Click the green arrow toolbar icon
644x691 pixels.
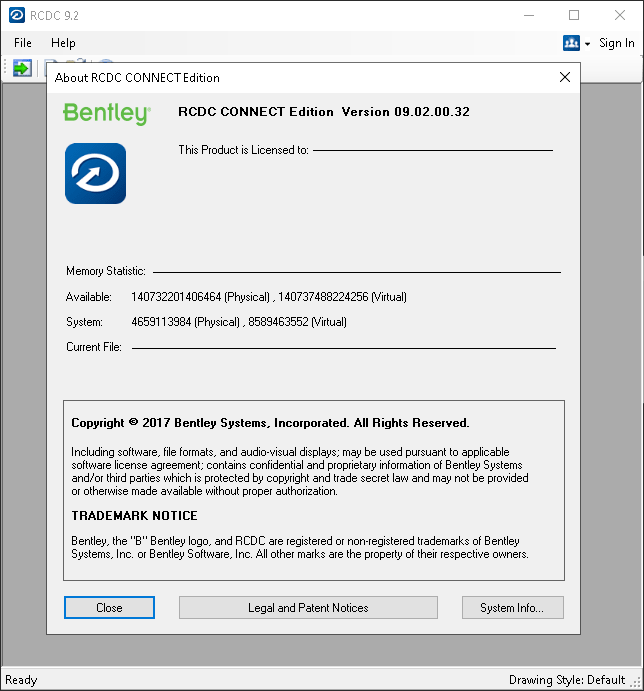click(22, 68)
